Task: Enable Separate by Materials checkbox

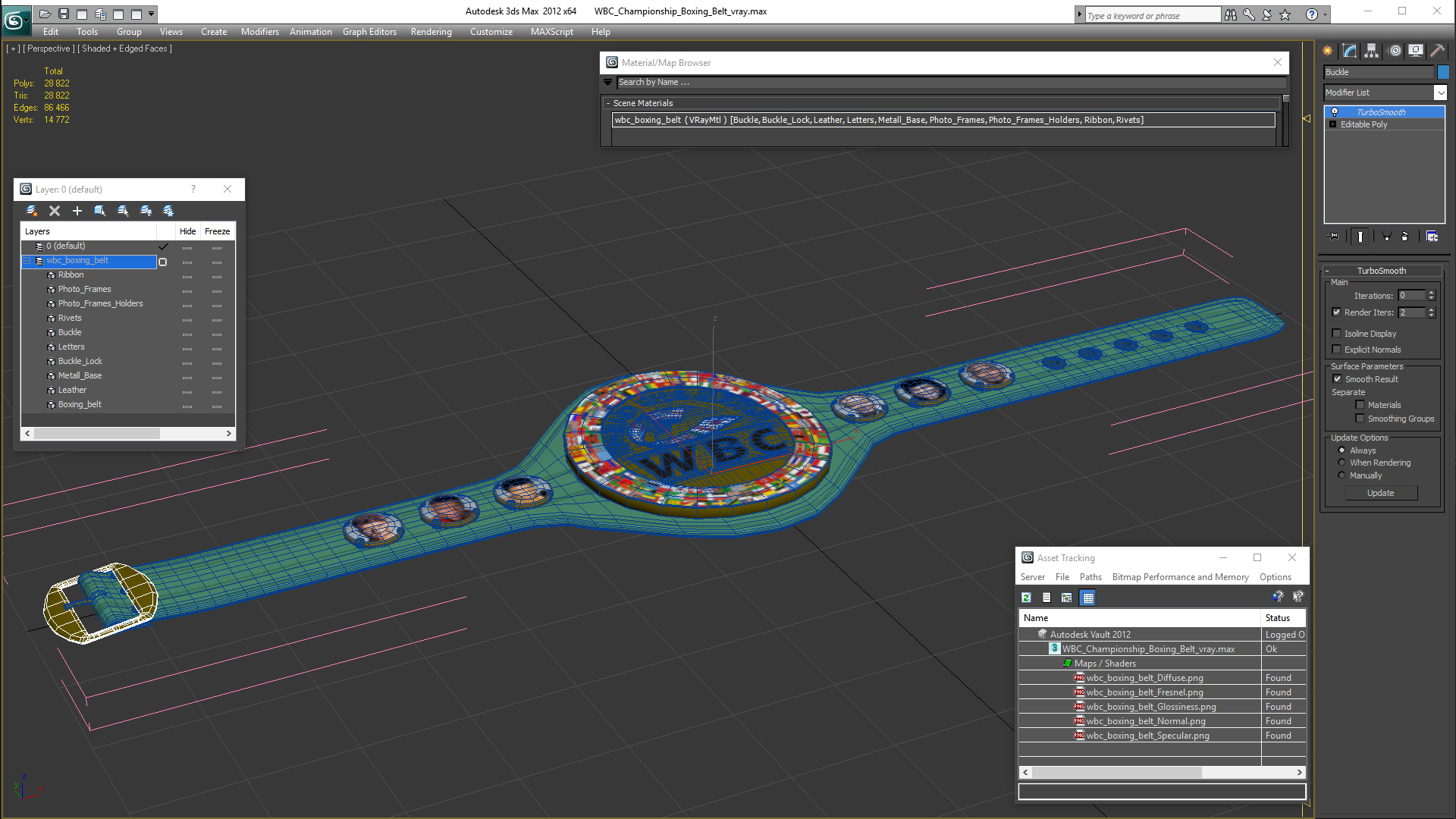Action: pyautogui.click(x=1360, y=405)
